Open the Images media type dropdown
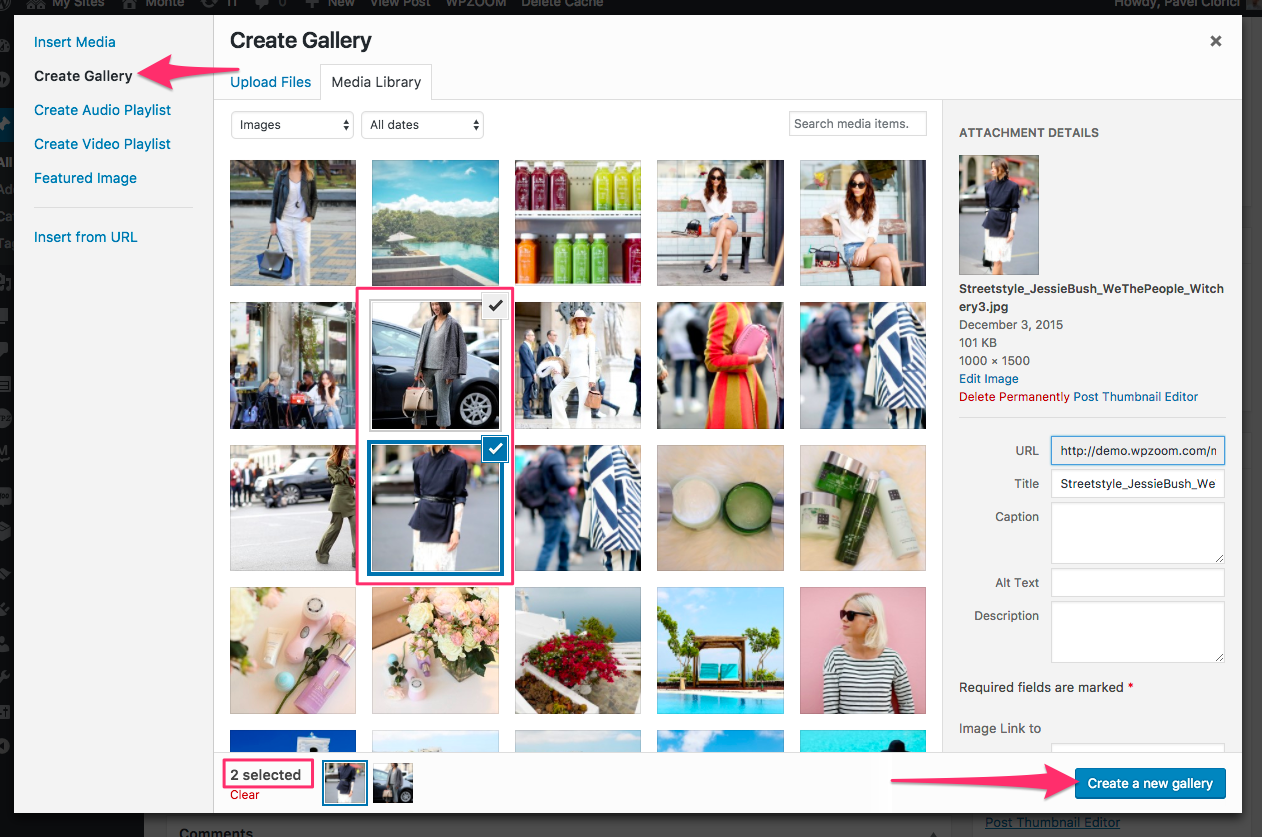This screenshot has width=1262, height=837. 292,125
